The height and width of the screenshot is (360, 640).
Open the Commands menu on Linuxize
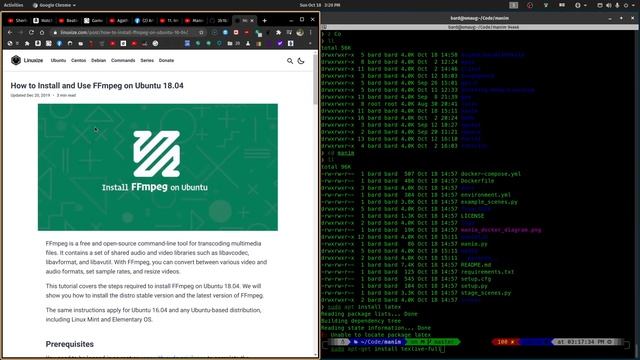click(123, 60)
